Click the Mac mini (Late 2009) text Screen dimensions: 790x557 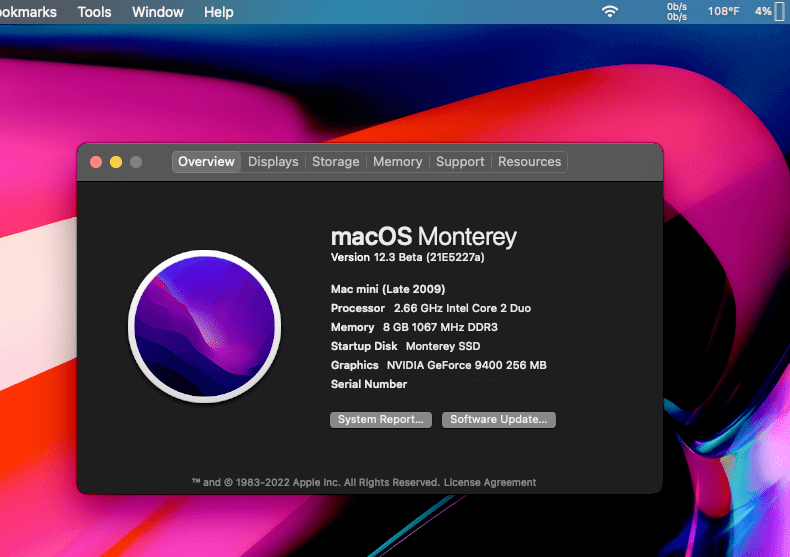click(x=388, y=289)
